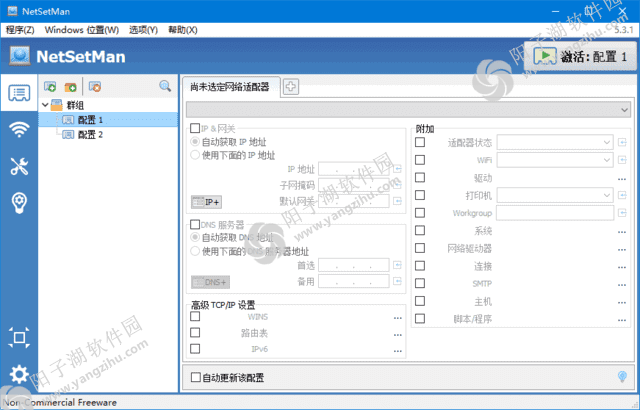Open the 打印机 dropdown
This screenshot has width=640, height=410.
pyautogui.click(x=555, y=195)
